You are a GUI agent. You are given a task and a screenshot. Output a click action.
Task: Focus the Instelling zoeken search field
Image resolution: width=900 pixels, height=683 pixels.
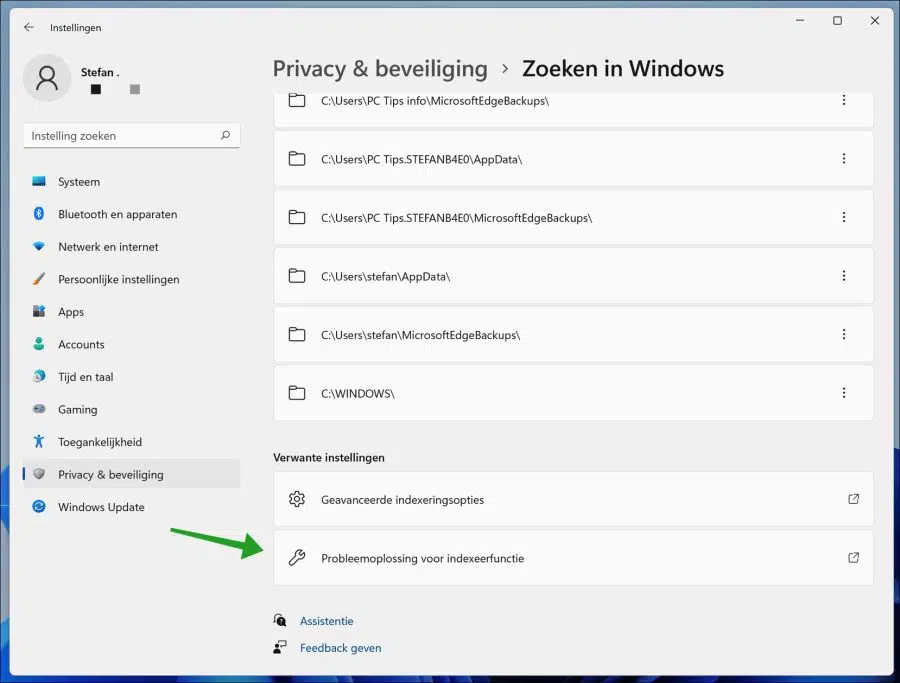tap(131, 135)
